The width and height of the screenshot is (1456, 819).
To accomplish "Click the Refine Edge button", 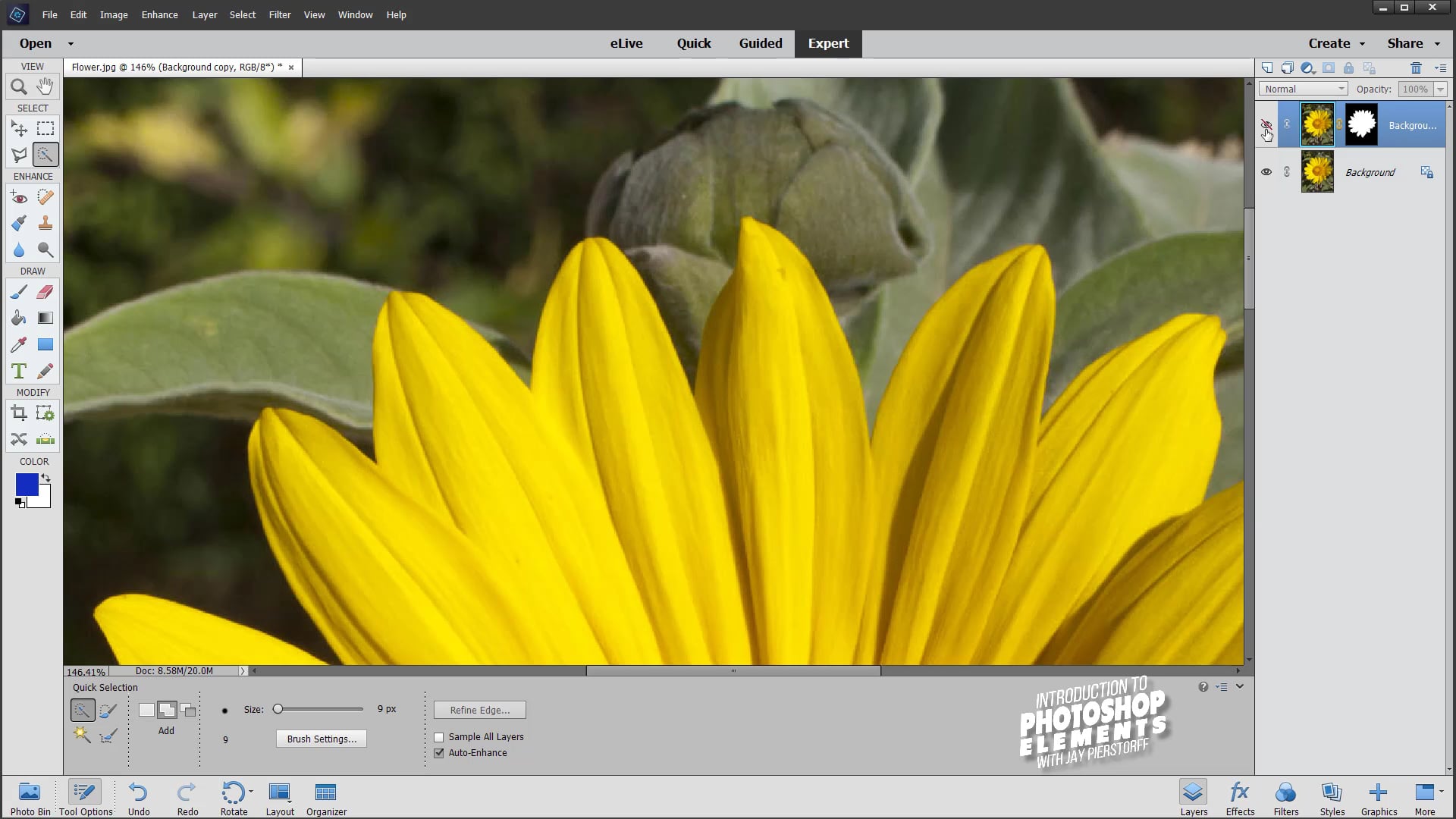I will [x=481, y=710].
